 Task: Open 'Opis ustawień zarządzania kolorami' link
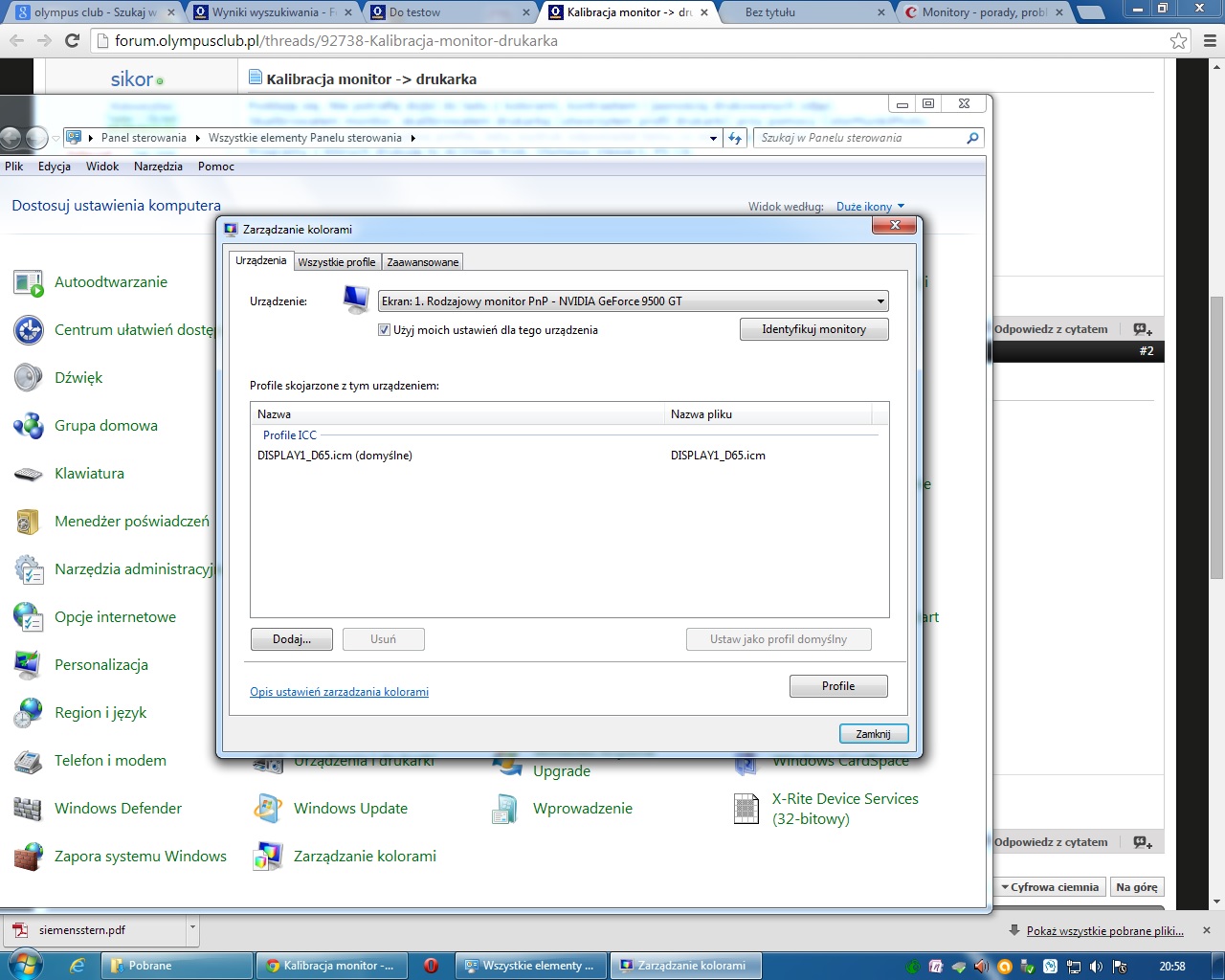coord(339,692)
